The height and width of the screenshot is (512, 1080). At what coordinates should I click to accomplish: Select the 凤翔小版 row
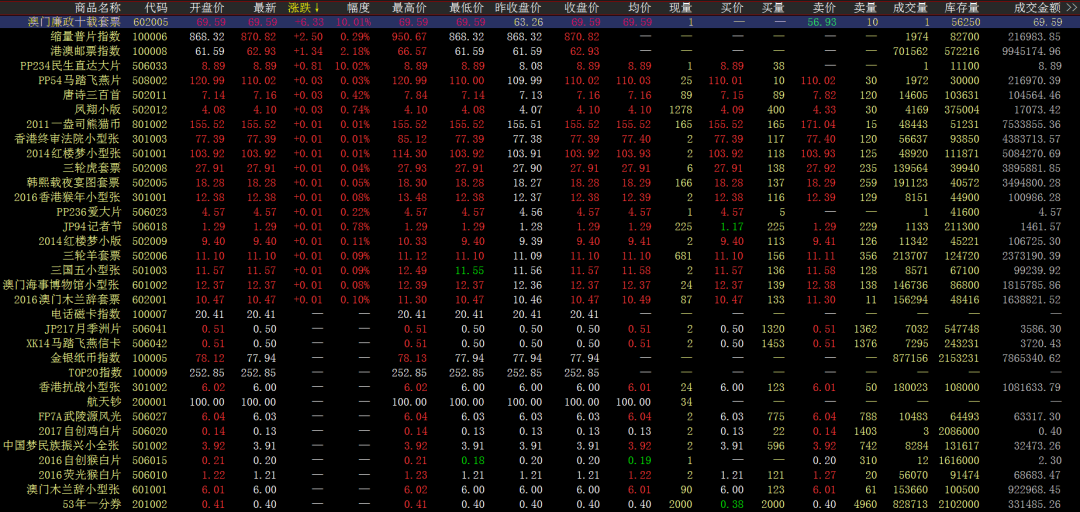tap(540, 109)
